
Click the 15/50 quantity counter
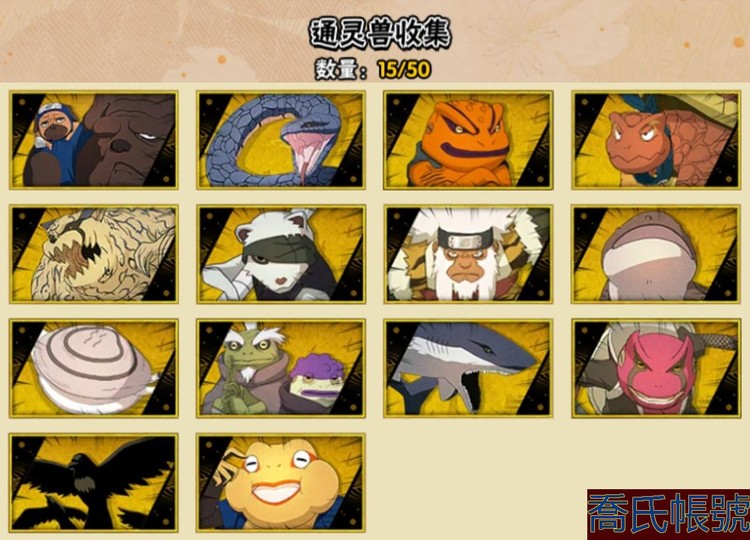[x=404, y=70]
